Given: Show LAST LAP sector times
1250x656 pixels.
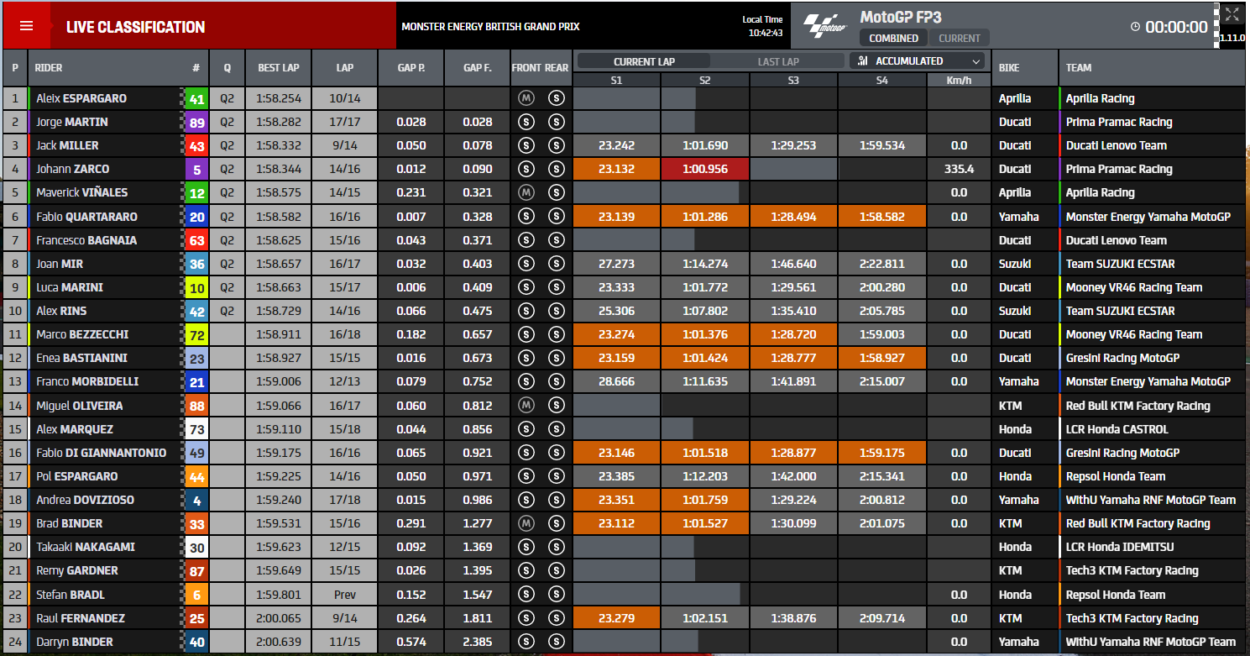Looking at the screenshot, I should (x=778, y=61).
